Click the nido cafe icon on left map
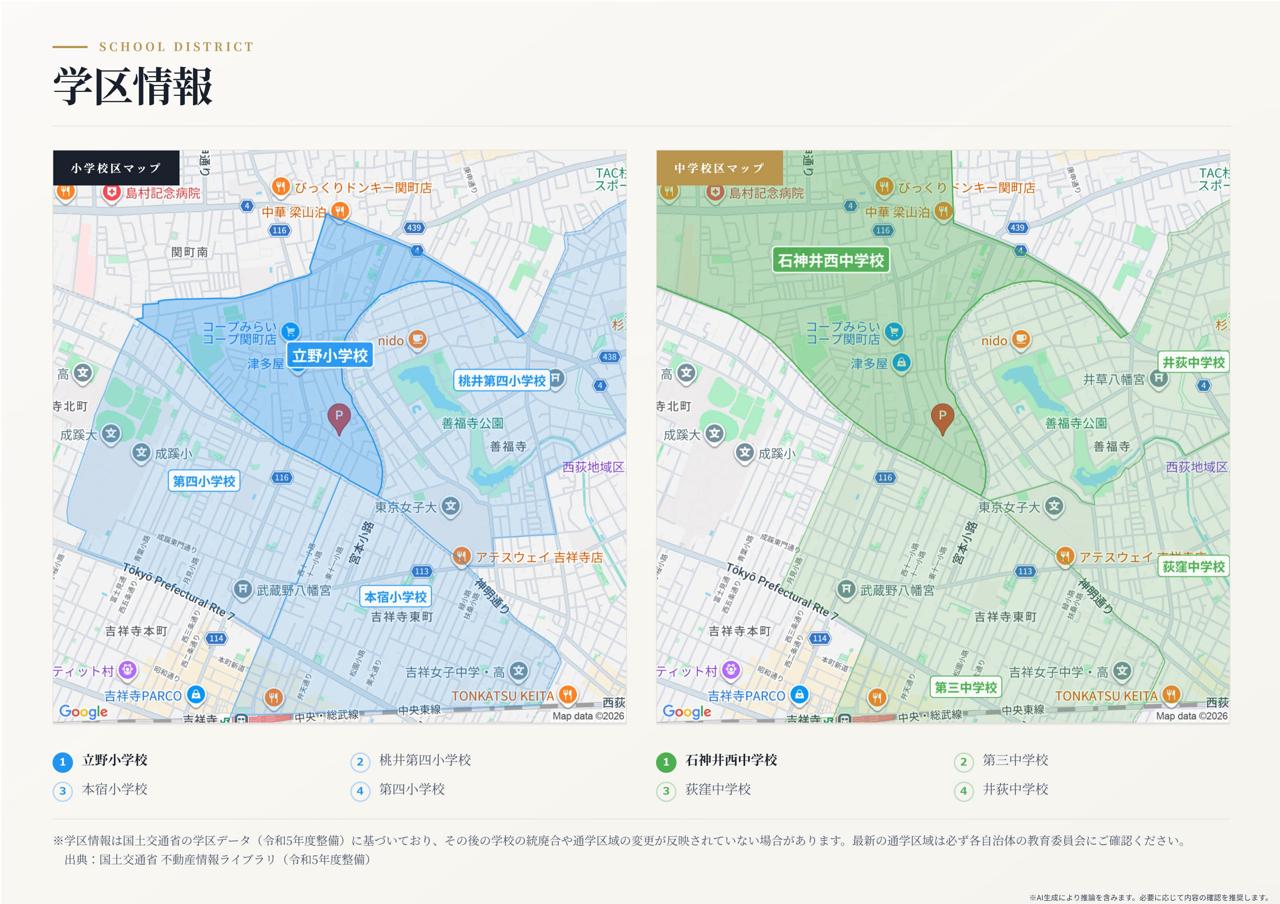 417,340
